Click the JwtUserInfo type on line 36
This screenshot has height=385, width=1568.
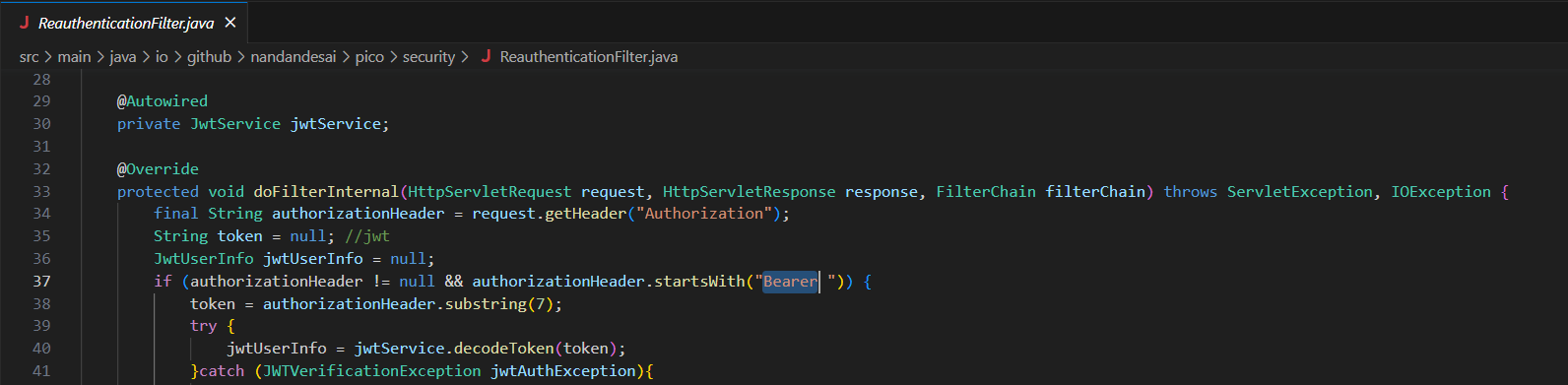(204, 259)
